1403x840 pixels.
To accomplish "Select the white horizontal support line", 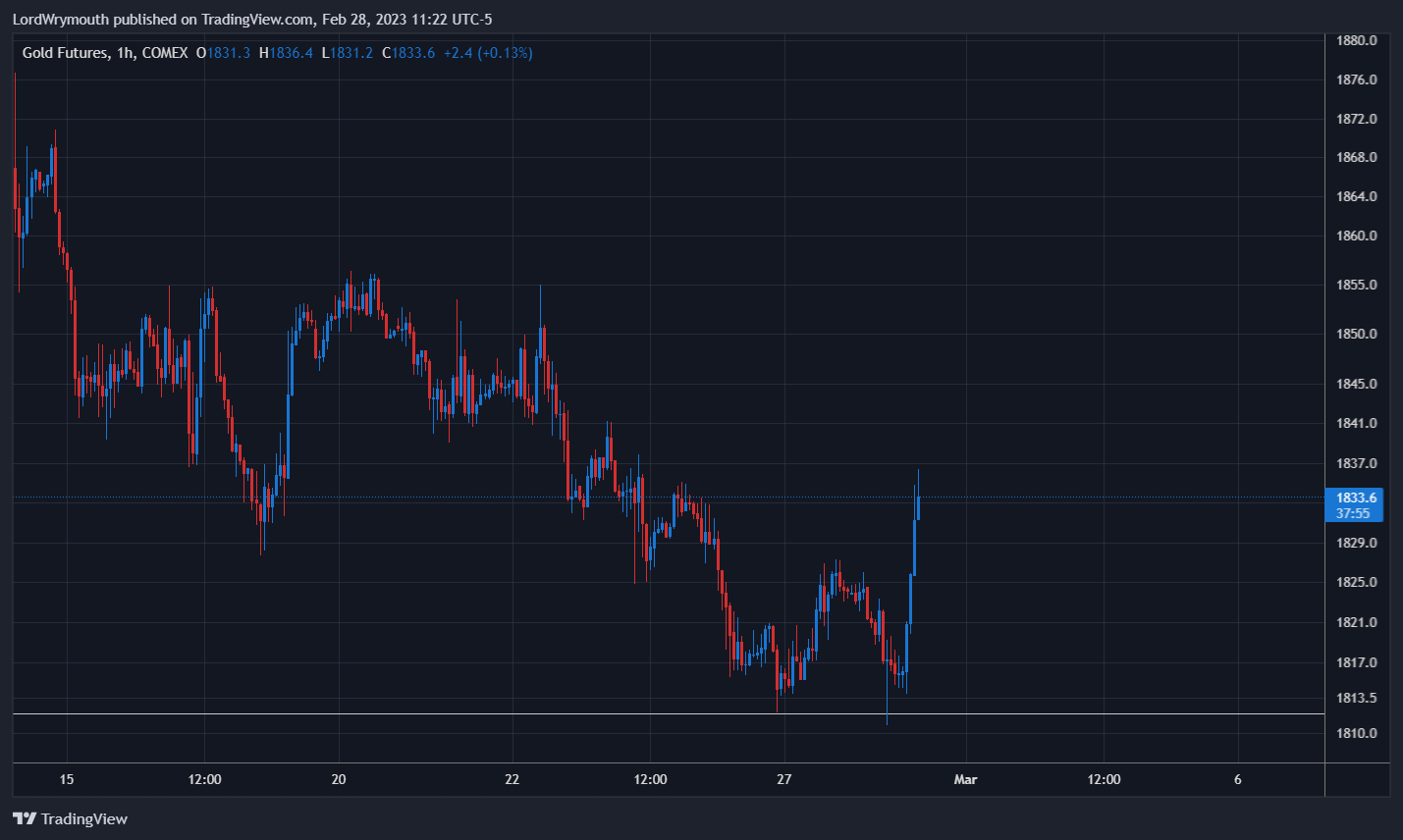I will [668, 713].
